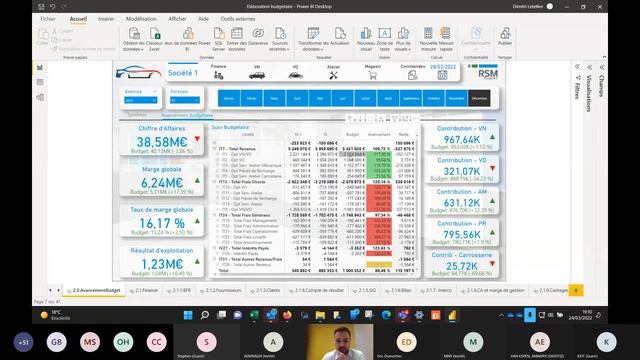Switch to the Synthèse report tab
Viewport: 640px width, 360px height.
(x=137, y=115)
